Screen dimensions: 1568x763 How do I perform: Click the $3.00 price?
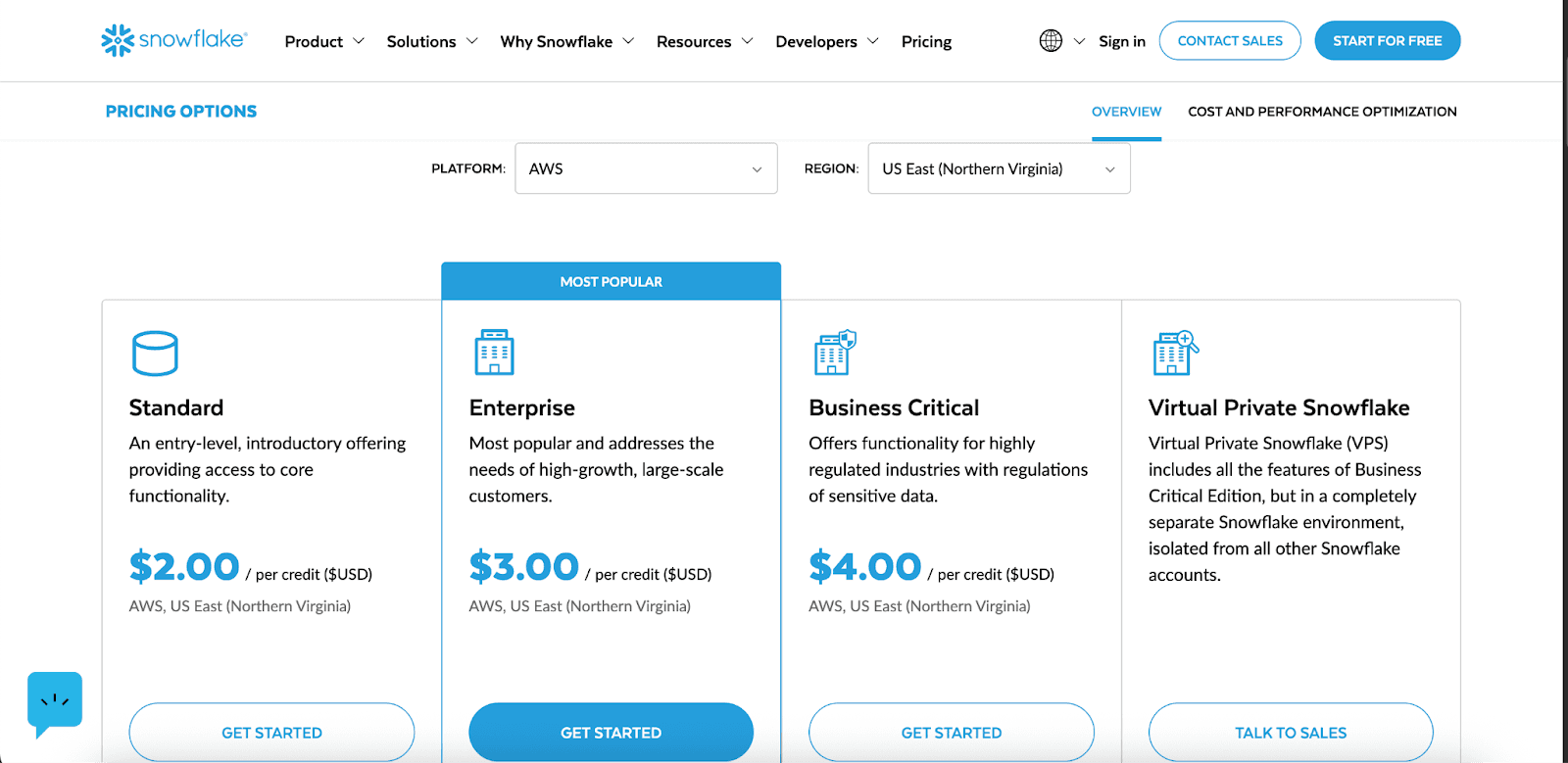524,567
